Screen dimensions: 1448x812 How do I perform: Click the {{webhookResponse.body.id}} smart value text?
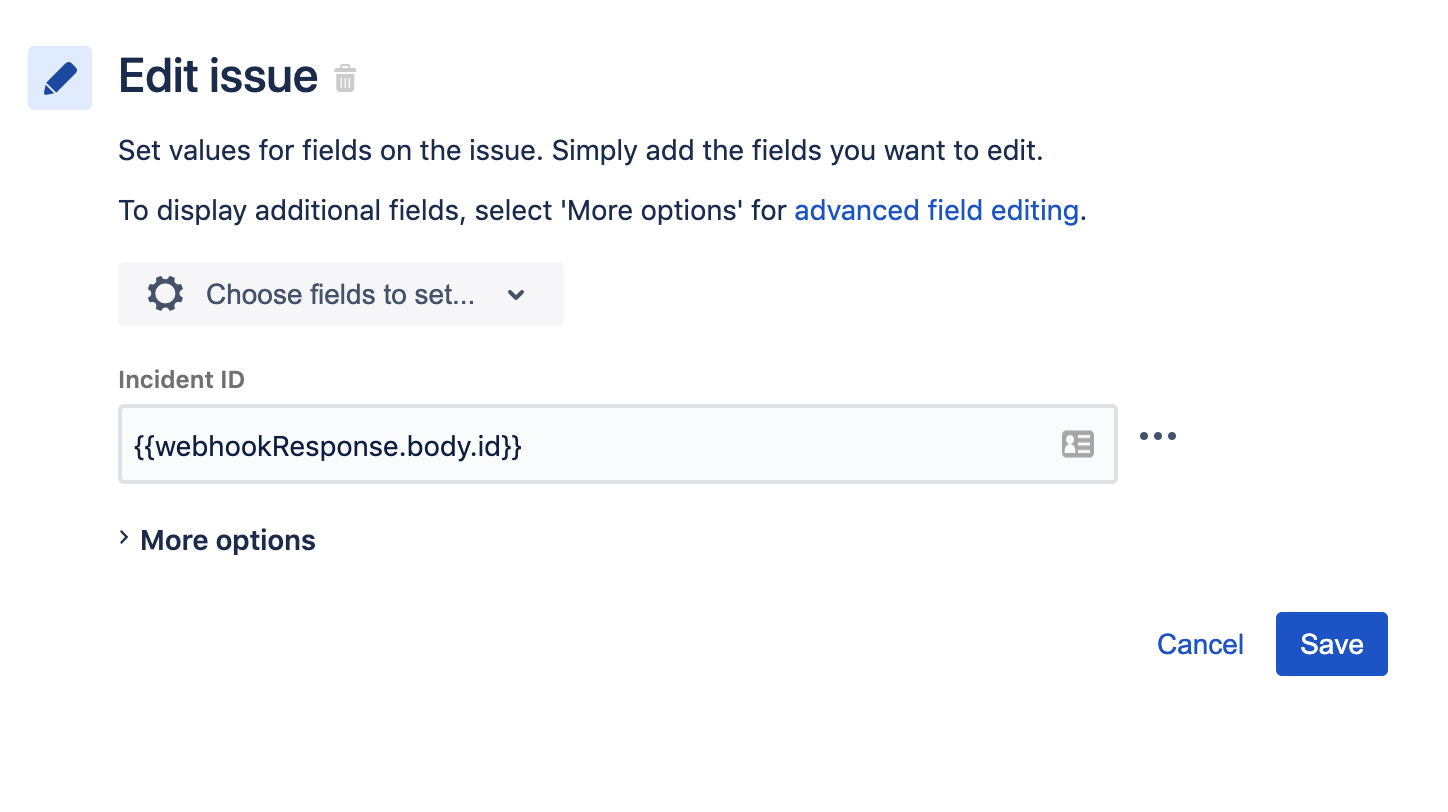[328, 446]
